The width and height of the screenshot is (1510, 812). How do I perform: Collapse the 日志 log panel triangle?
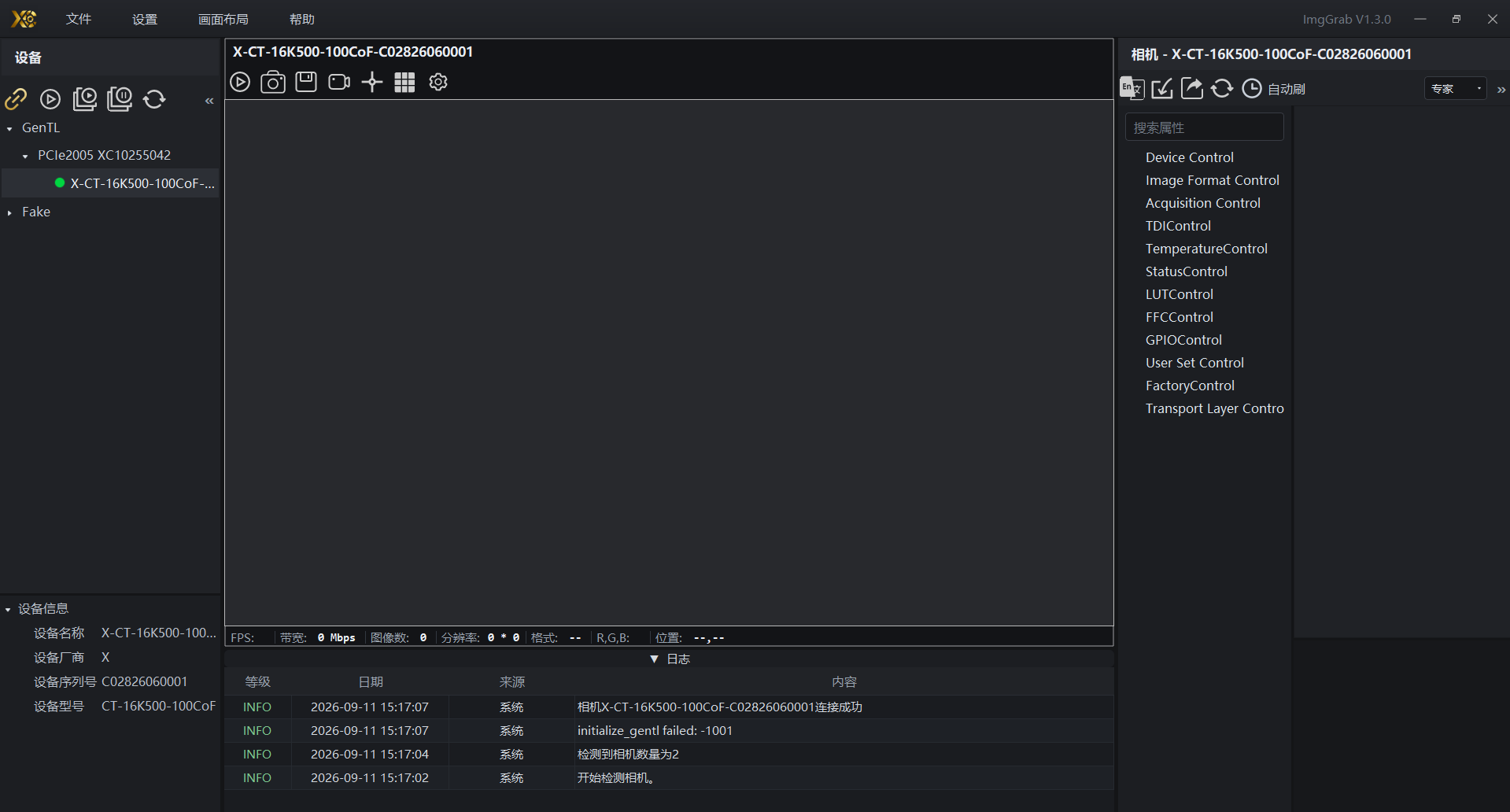click(x=654, y=659)
